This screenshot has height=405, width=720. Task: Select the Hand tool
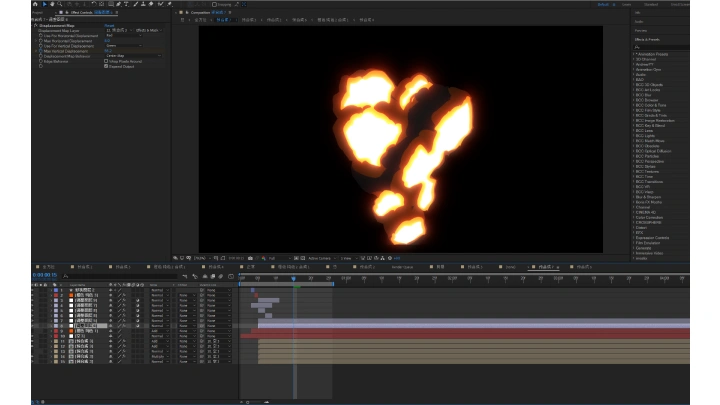[52, 4]
